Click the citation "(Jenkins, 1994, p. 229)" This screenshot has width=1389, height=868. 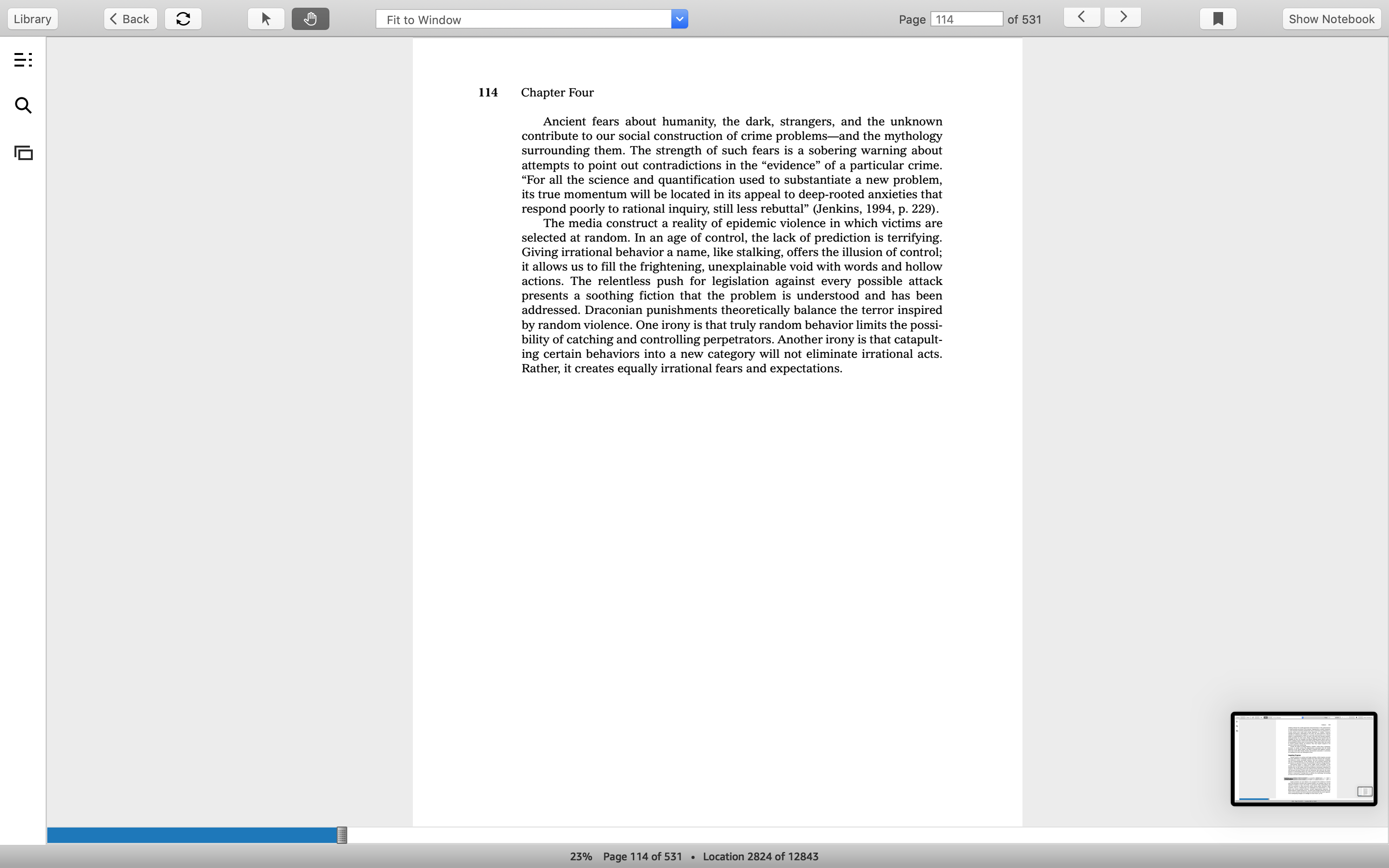click(x=875, y=209)
